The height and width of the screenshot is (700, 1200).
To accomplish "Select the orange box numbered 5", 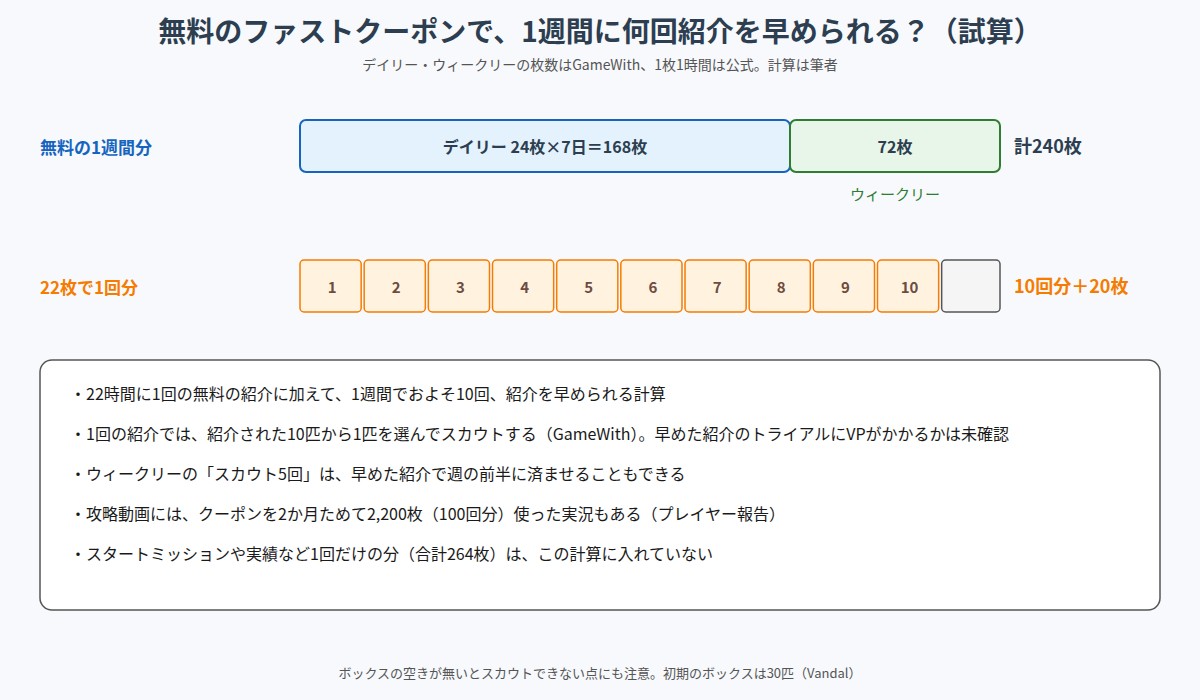I will coord(588,286).
